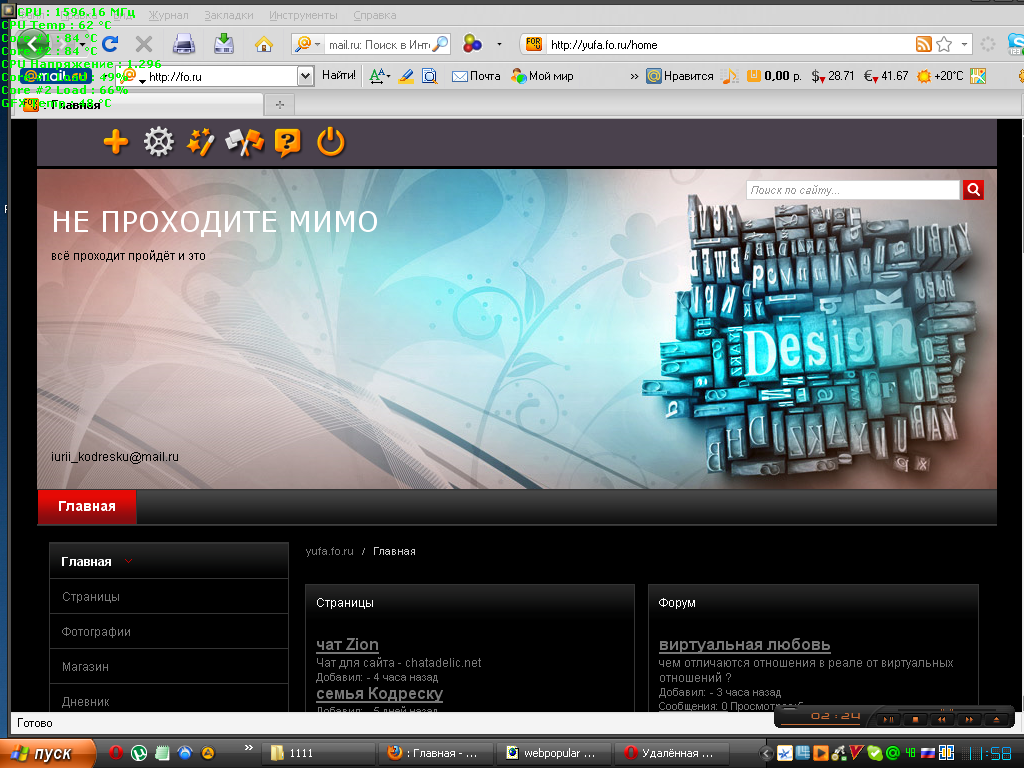Click the RSS feed icon in address bar

pyautogui.click(x=924, y=44)
